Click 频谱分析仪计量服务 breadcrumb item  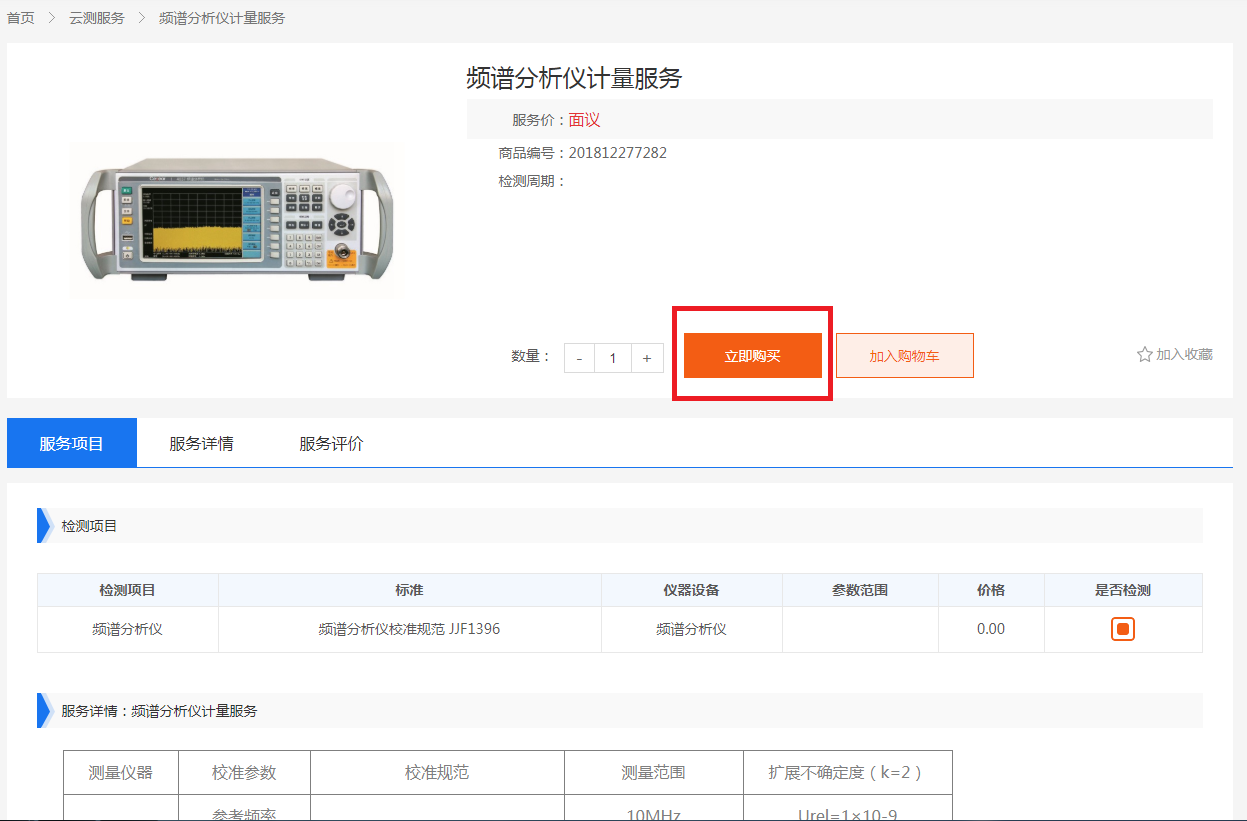click(x=222, y=18)
